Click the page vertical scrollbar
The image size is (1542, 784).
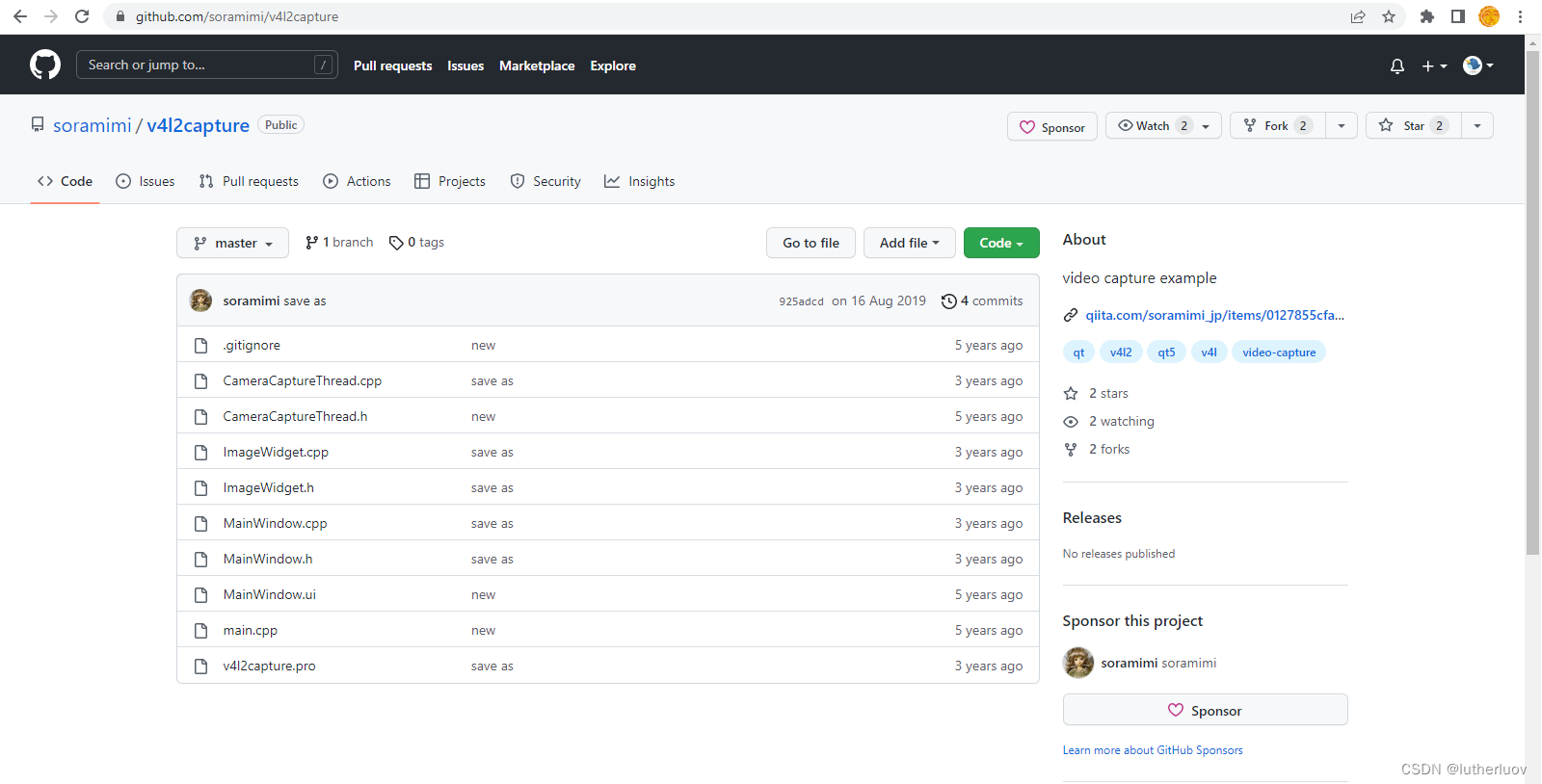[1532, 303]
